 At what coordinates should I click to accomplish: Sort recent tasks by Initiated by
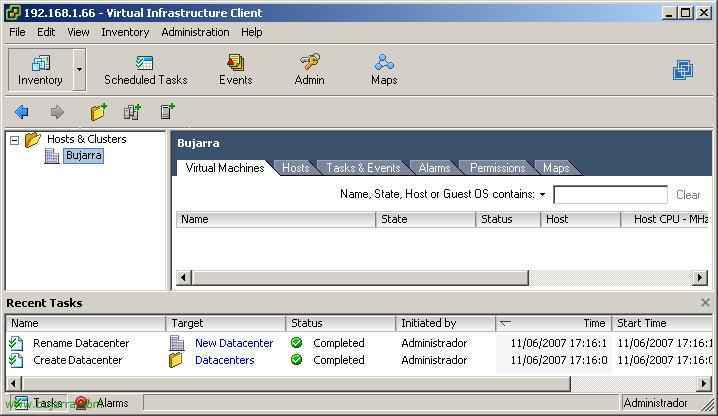click(x=445, y=323)
